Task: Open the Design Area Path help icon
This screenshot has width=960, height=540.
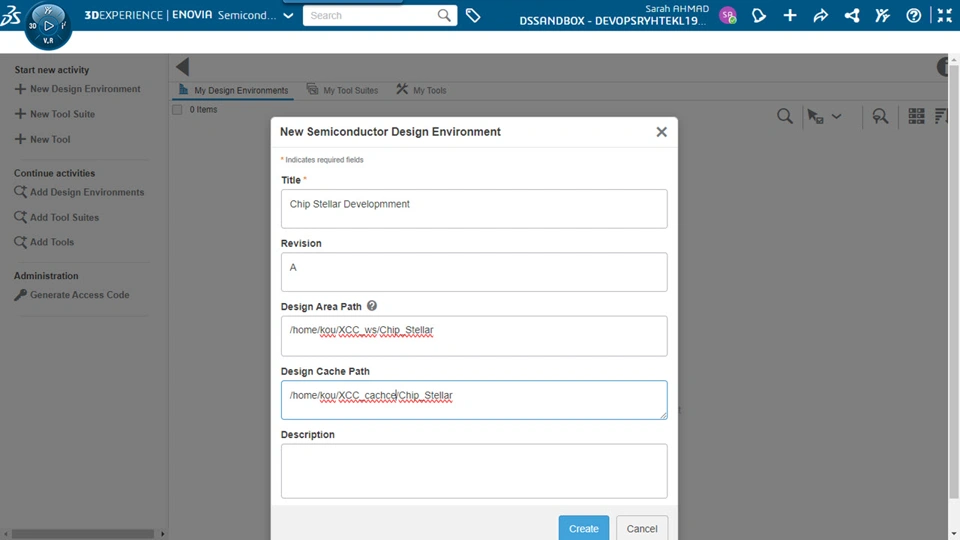Action: click(372, 306)
